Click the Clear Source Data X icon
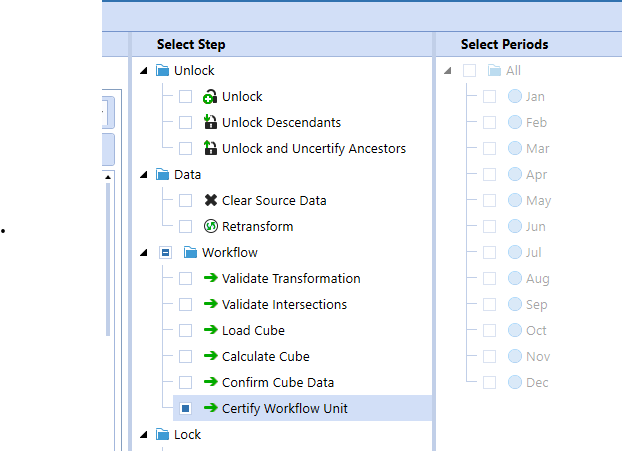The image size is (622, 451). pos(210,200)
